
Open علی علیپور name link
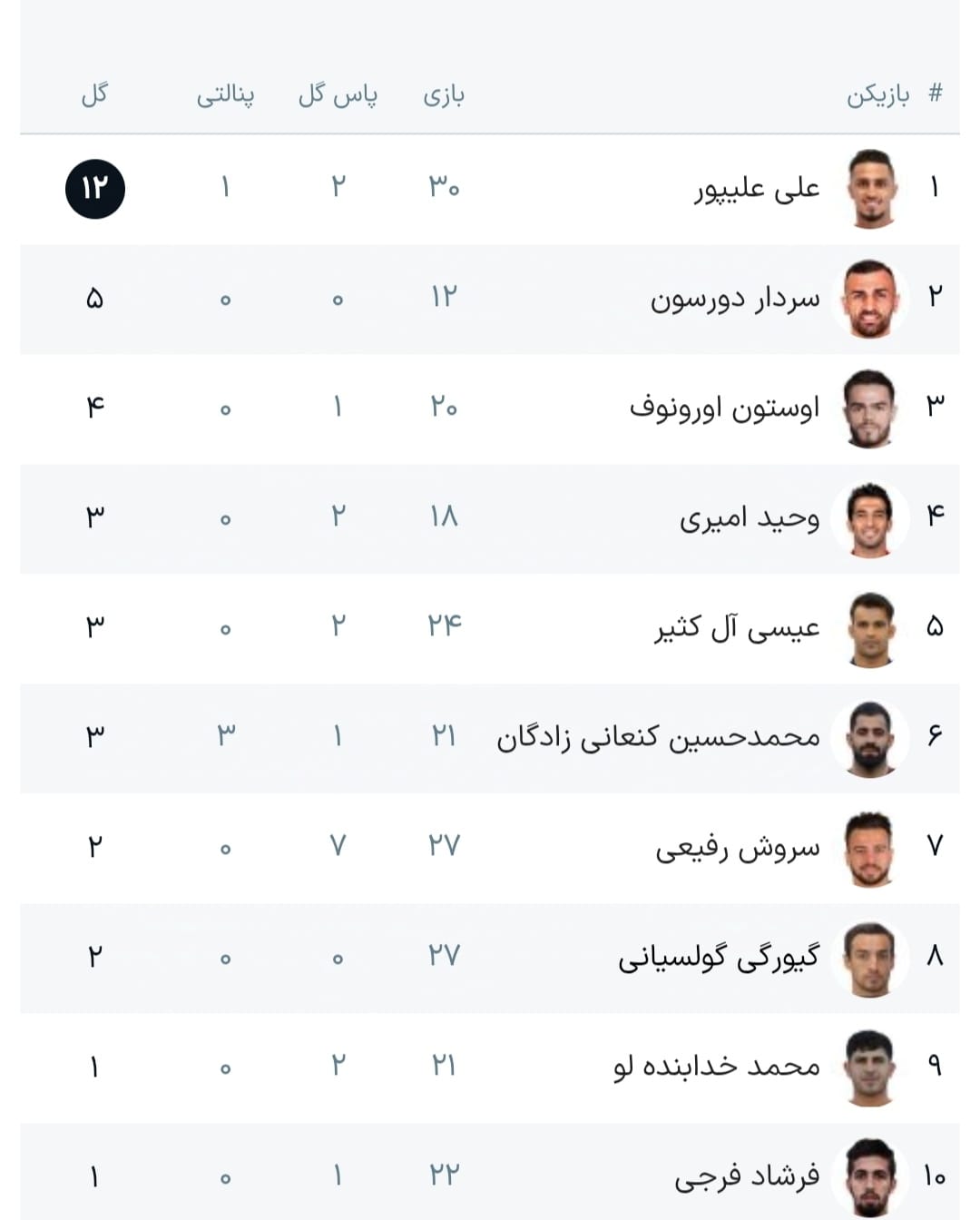(758, 189)
